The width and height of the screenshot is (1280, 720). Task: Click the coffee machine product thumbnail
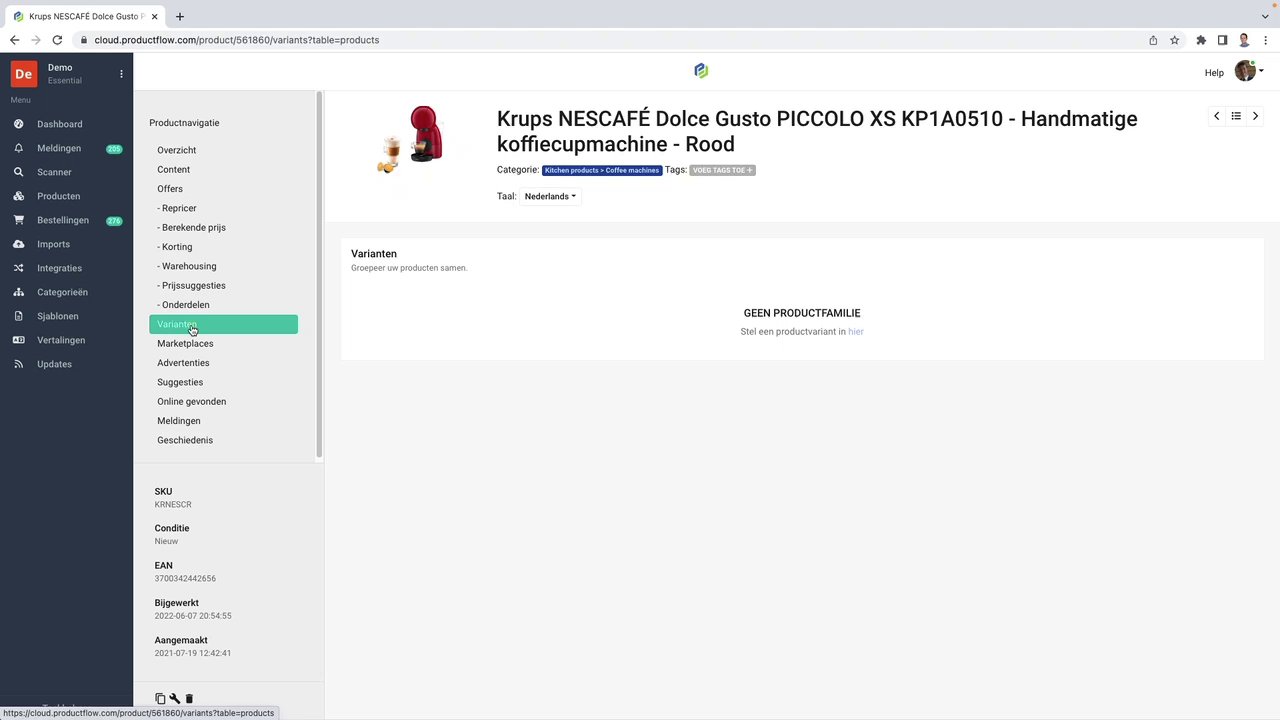(x=412, y=139)
